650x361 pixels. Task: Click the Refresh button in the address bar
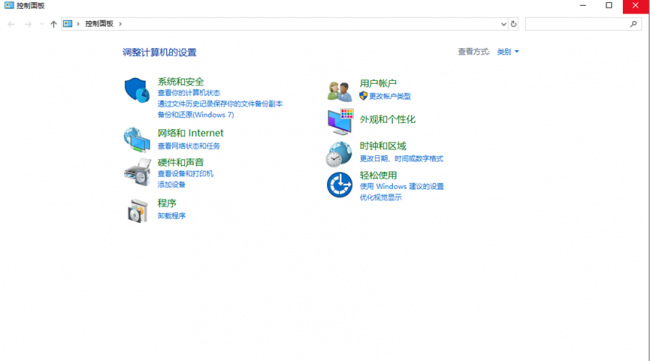(514, 24)
